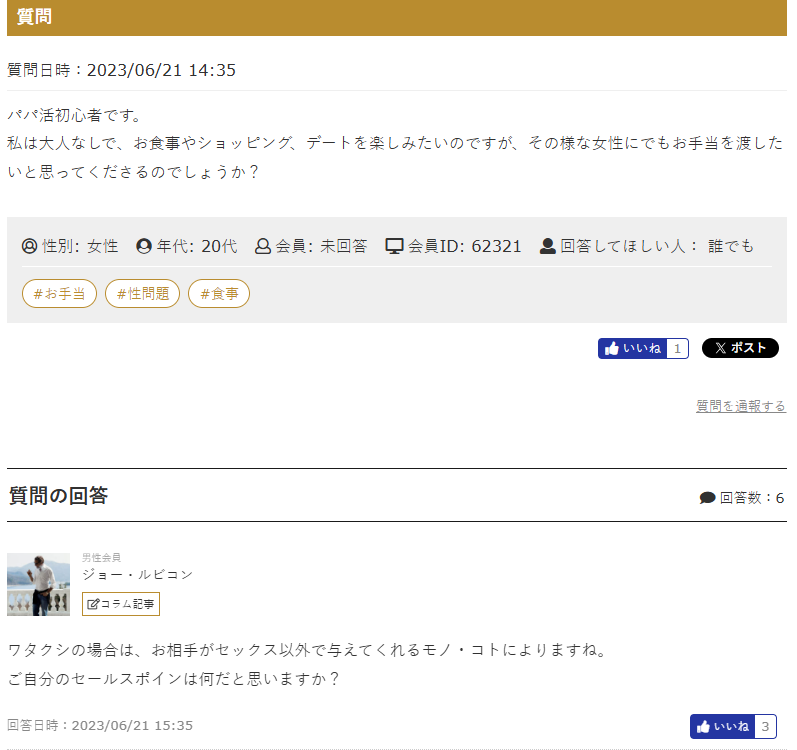797x750 pixels.
Task: Click the 質問の回答 heading
Action: [x=58, y=495]
